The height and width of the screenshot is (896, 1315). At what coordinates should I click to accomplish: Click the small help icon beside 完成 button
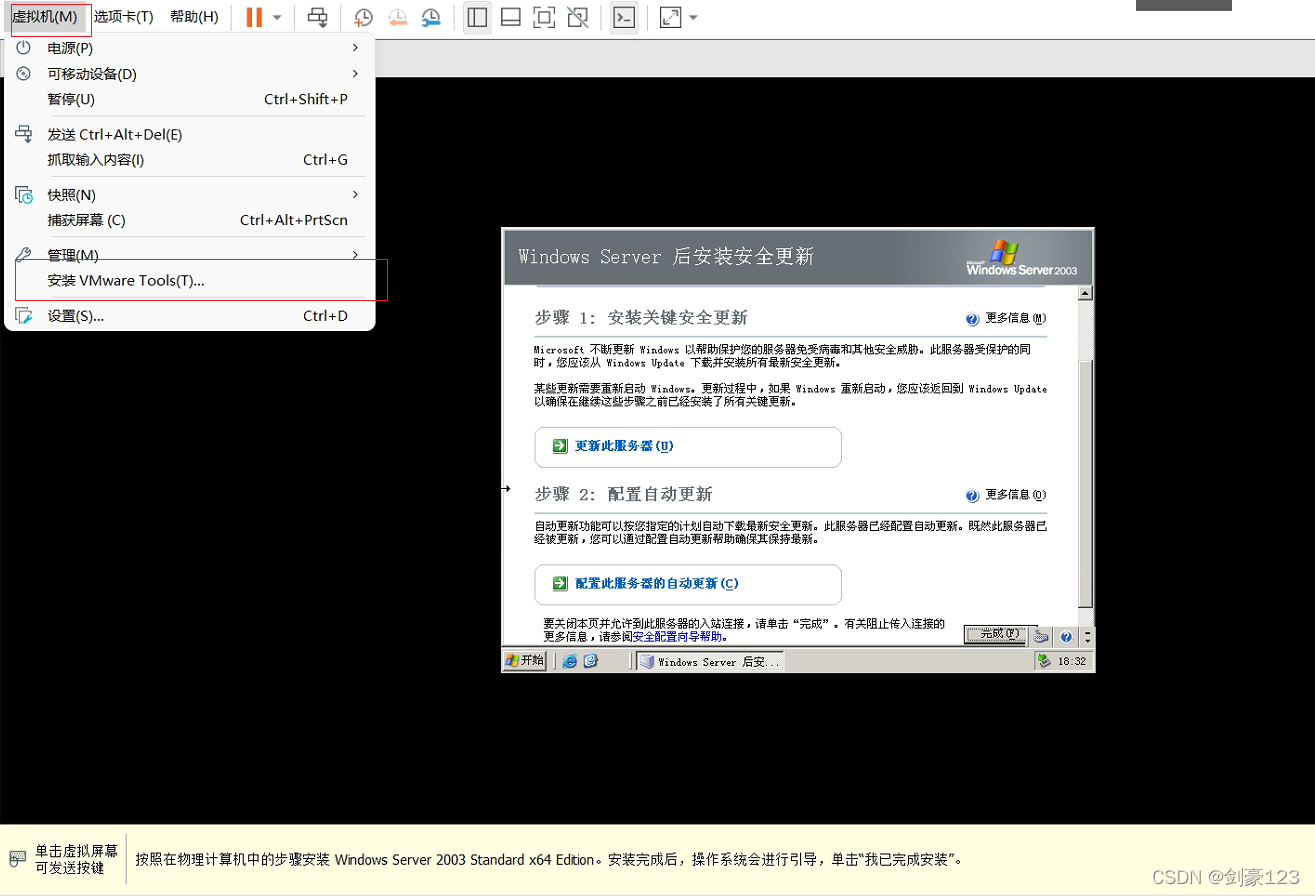click(x=1066, y=636)
